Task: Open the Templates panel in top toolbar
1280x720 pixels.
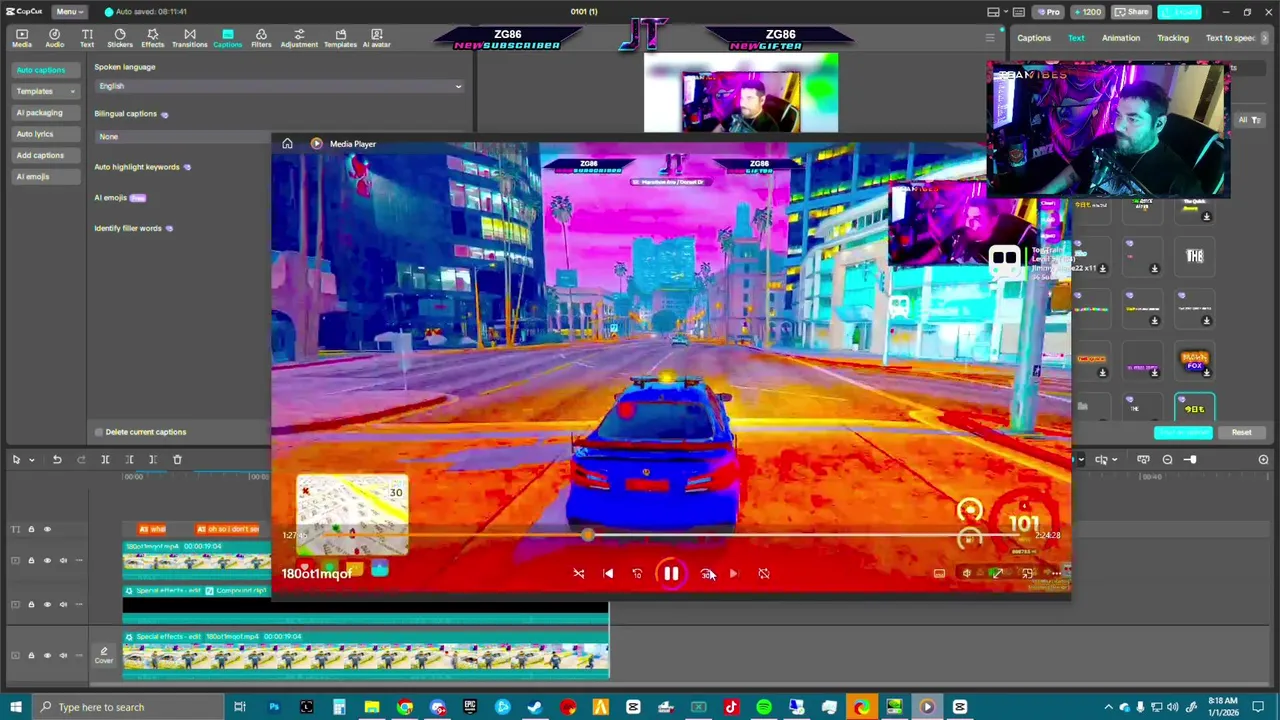Action: [x=340, y=38]
